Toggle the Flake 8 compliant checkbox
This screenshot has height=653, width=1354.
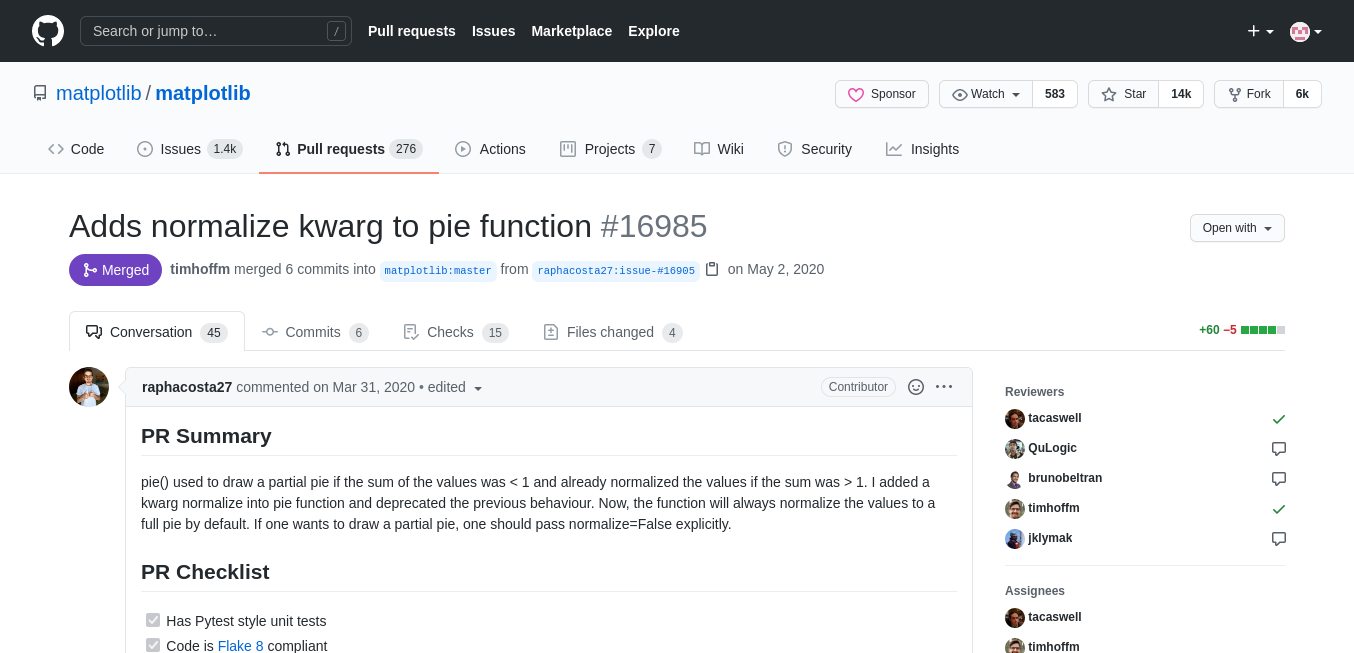tap(153, 645)
